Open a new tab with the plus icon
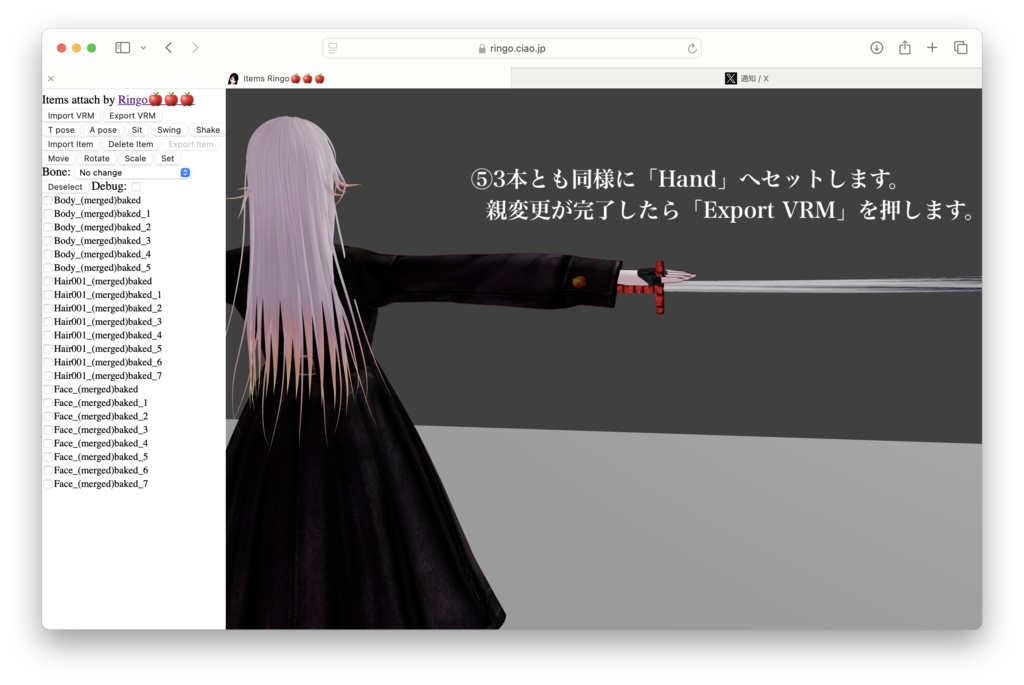Screen dimensions: 1024x685 932,47
